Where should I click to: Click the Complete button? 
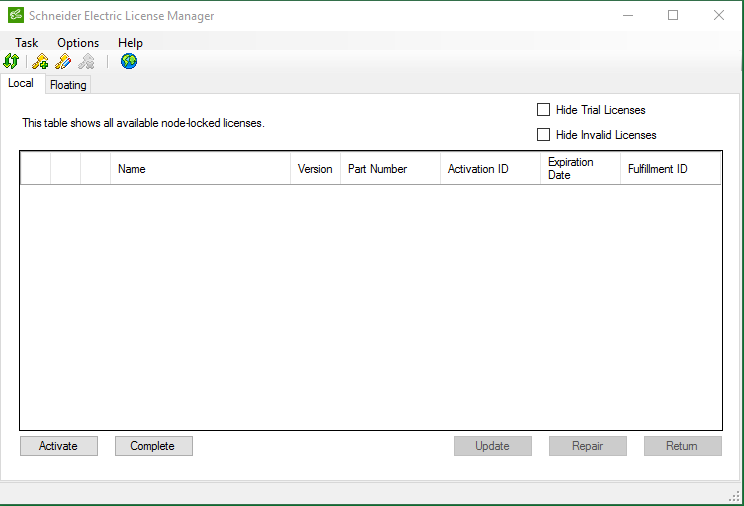[x=154, y=446]
